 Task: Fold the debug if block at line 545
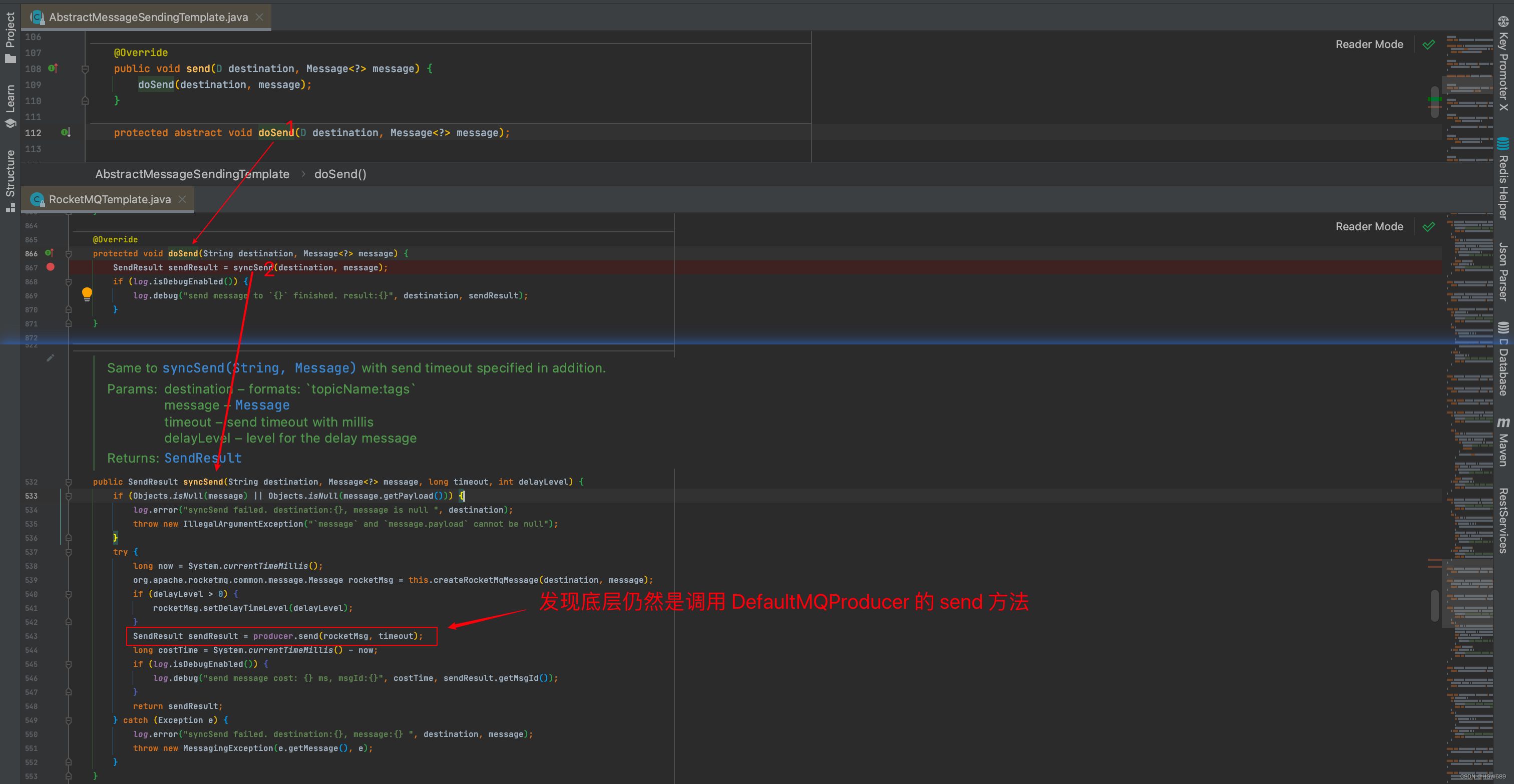coord(68,664)
